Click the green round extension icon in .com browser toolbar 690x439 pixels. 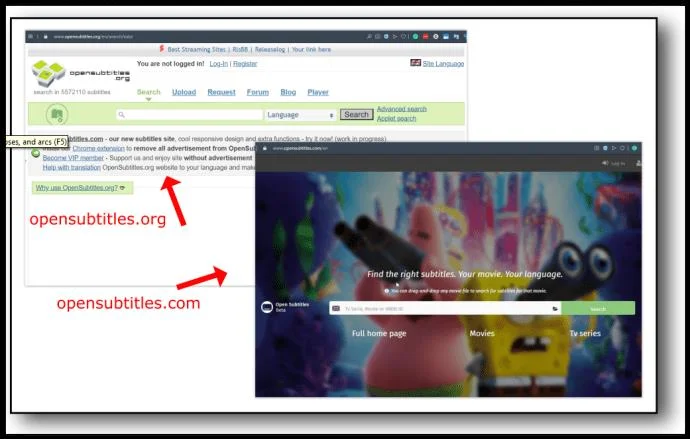634,148
